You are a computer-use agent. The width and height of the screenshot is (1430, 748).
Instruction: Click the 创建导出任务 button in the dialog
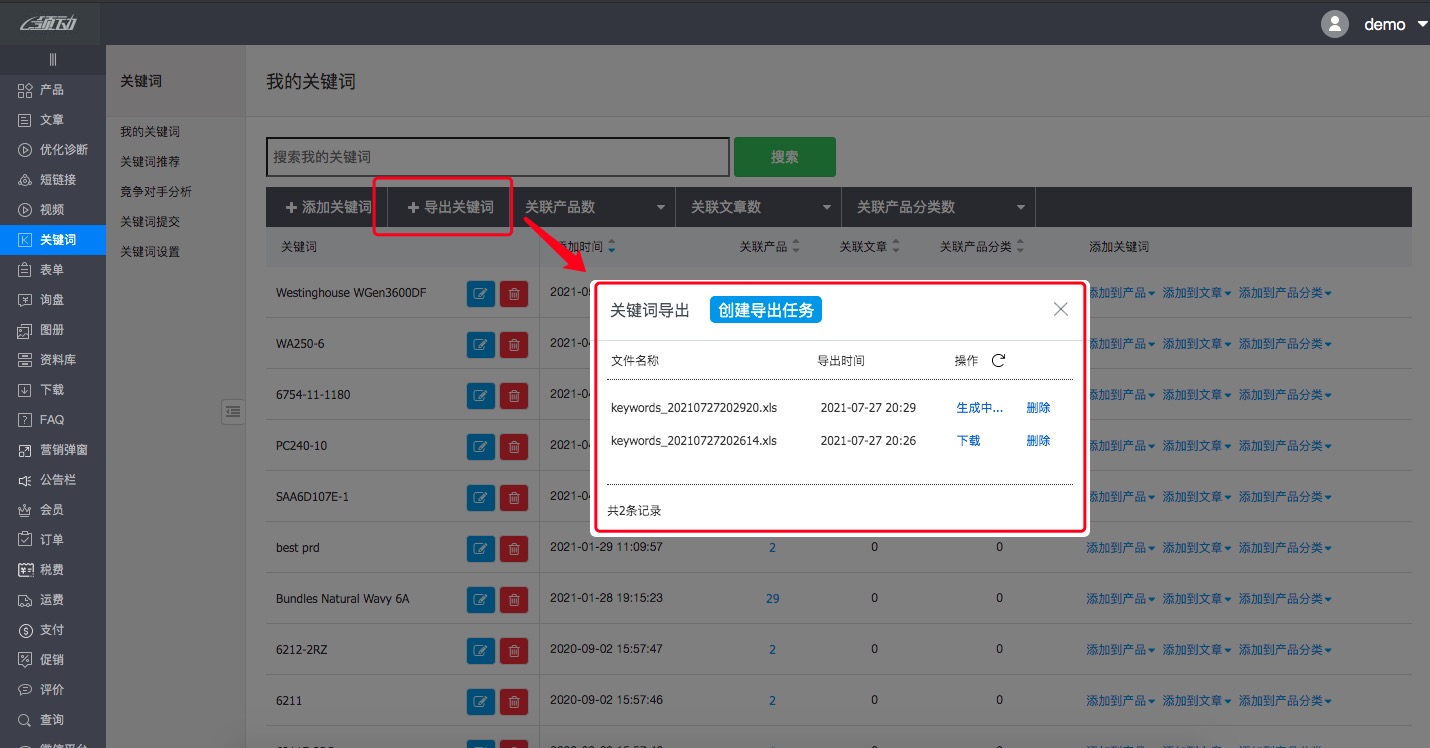tap(766, 309)
